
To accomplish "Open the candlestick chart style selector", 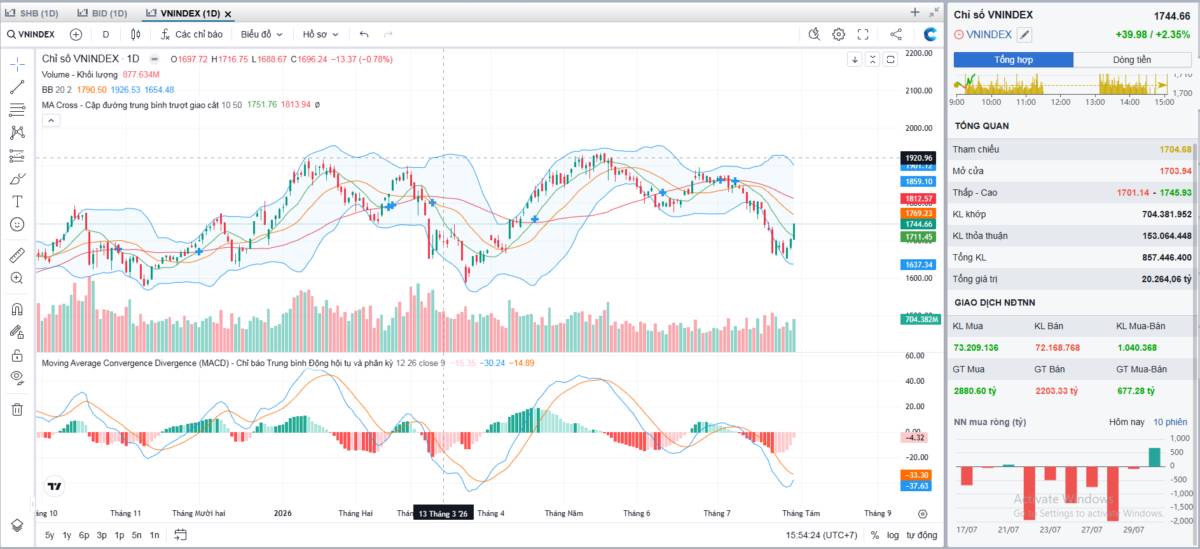I will (x=138, y=34).
